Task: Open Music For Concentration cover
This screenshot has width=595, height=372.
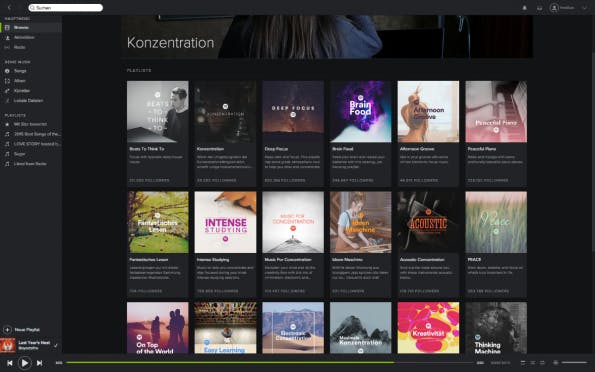Action: click(x=293, y=222)
